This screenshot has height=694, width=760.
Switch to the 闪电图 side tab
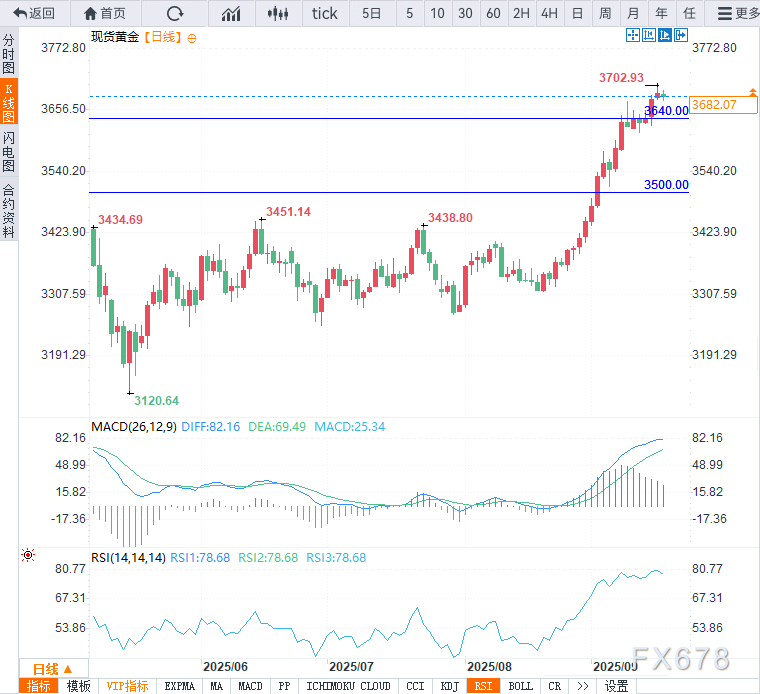tap(9, 150)
